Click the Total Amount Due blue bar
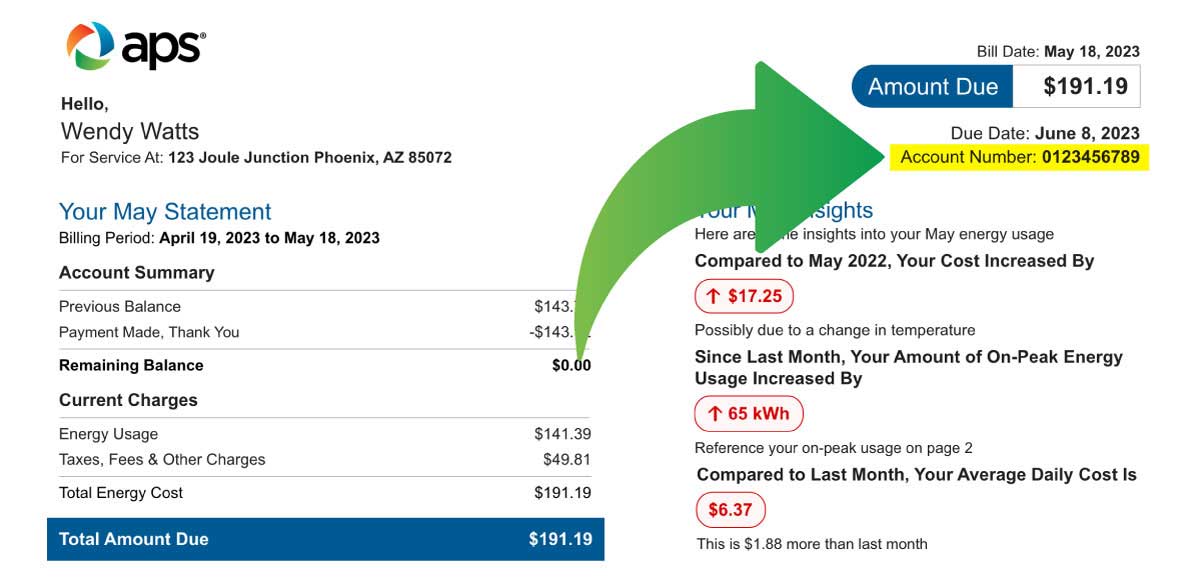 point(325,539)
